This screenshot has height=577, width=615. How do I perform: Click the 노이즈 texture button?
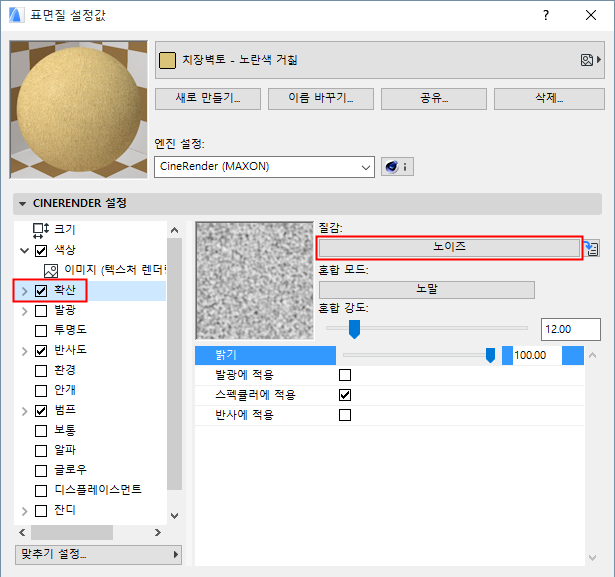click(x=449, y=248)
